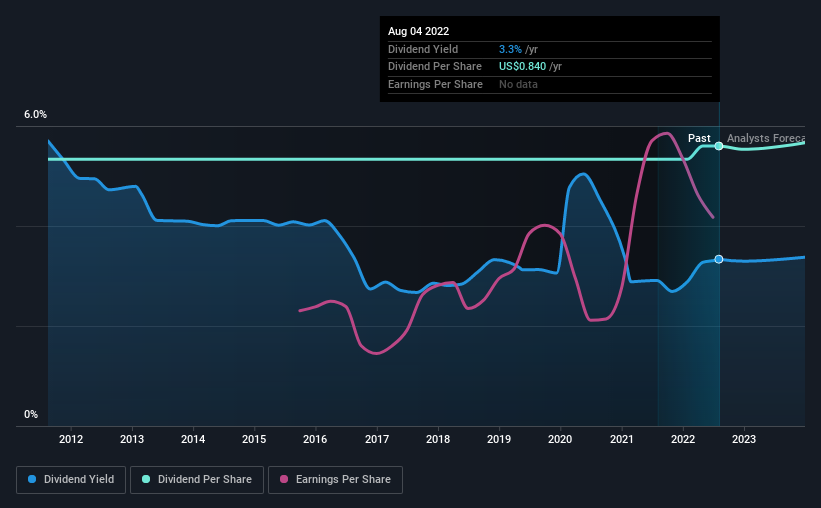Click the Analysts Forecast label

[765, 138]
